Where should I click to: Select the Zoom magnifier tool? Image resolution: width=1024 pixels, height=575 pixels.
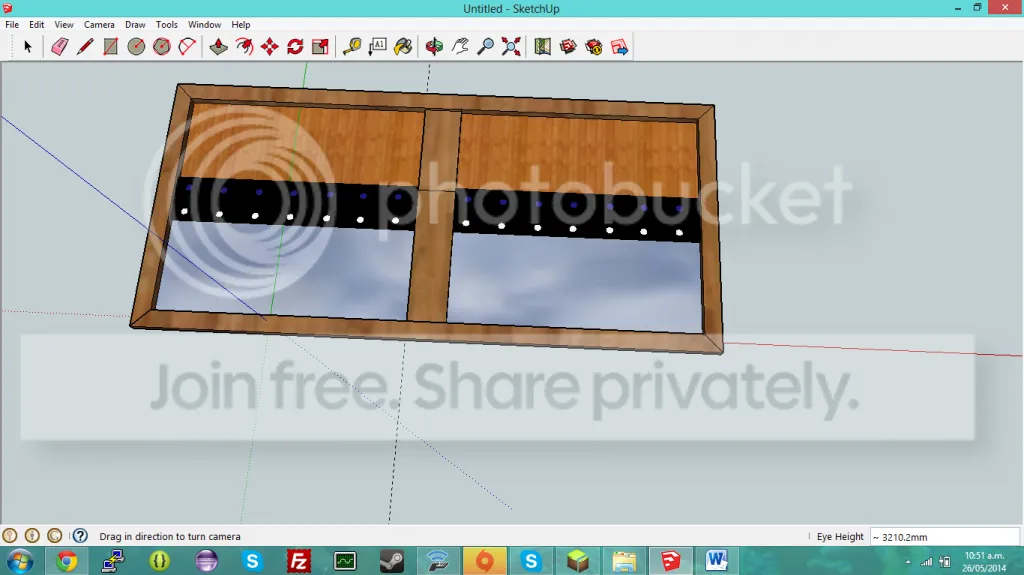point(485,46)
